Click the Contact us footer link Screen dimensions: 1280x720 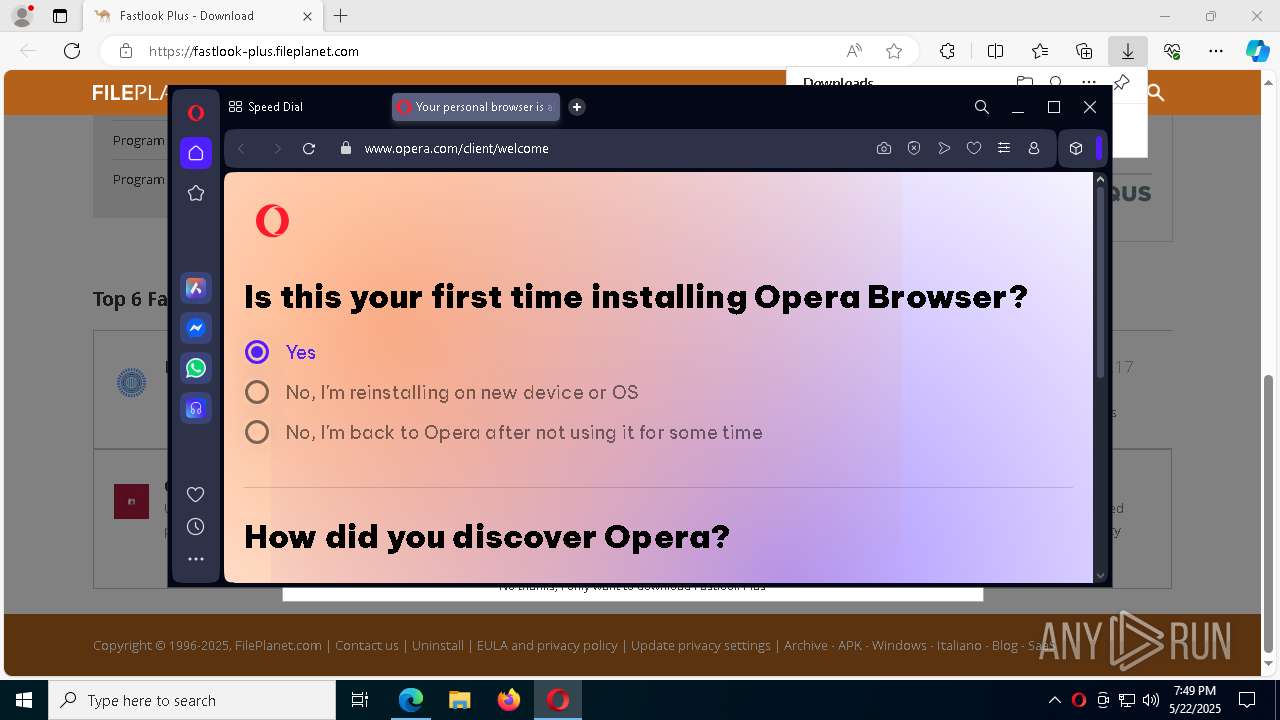(367, 645)
